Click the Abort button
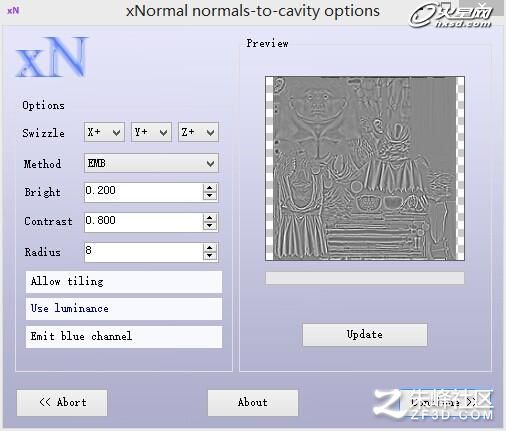 click(x=62, y=403)
